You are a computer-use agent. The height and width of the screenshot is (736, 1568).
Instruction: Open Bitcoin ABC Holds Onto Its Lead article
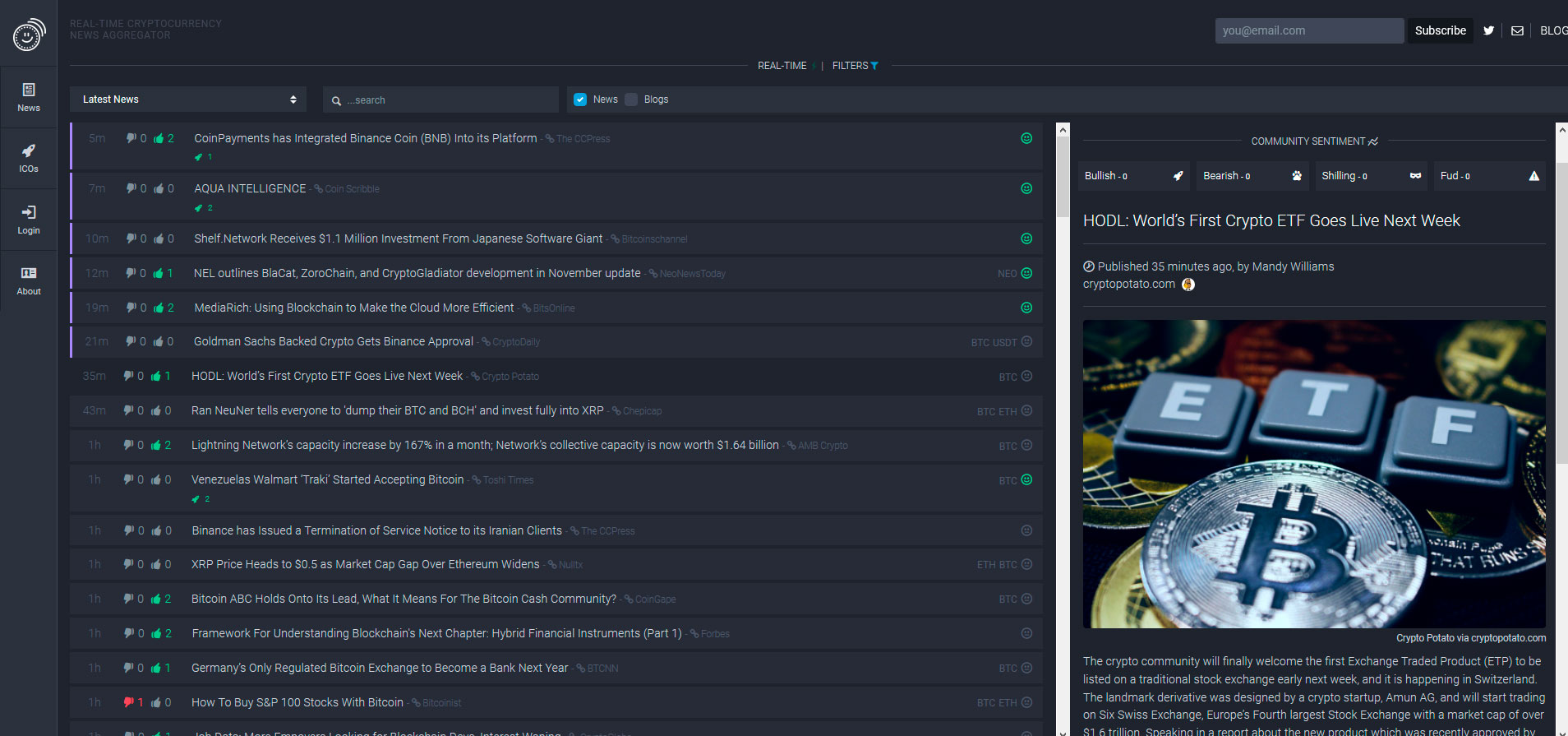coord(404,599)
